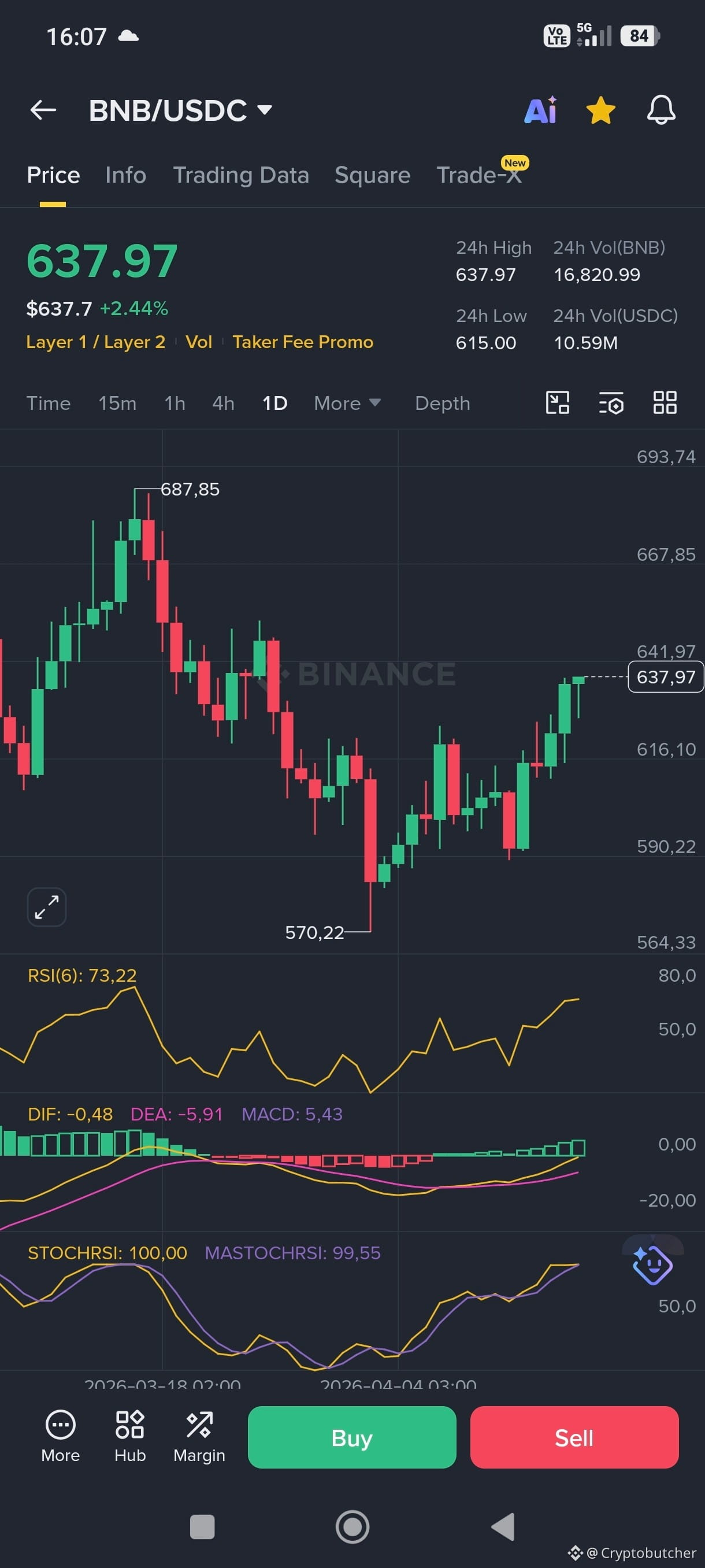
Task: Tap the Android home circle button
Action: click(x=352, y=1526)
